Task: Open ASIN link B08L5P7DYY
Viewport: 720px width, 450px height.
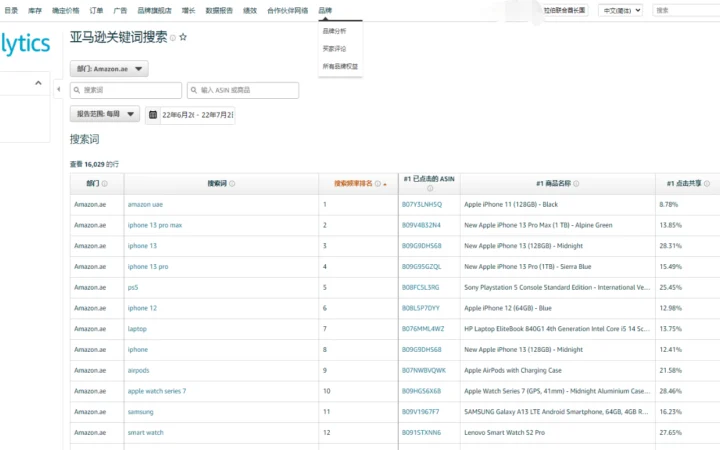Action: click(x=421, y=308)
